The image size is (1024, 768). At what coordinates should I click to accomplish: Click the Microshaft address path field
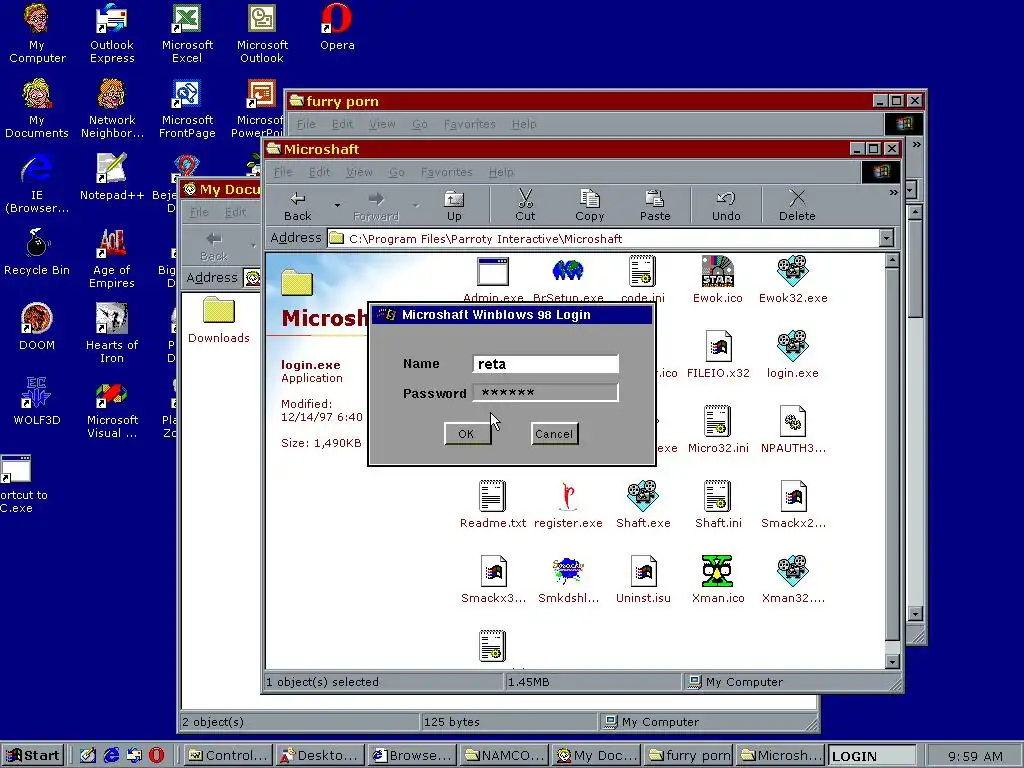[x=603, y=238]
